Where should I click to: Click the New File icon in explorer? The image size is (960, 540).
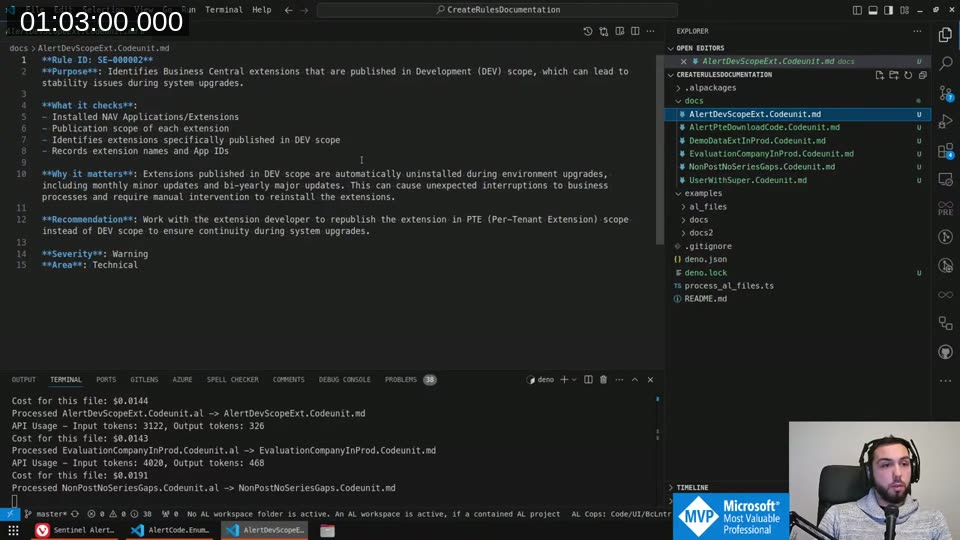point(880,75)
